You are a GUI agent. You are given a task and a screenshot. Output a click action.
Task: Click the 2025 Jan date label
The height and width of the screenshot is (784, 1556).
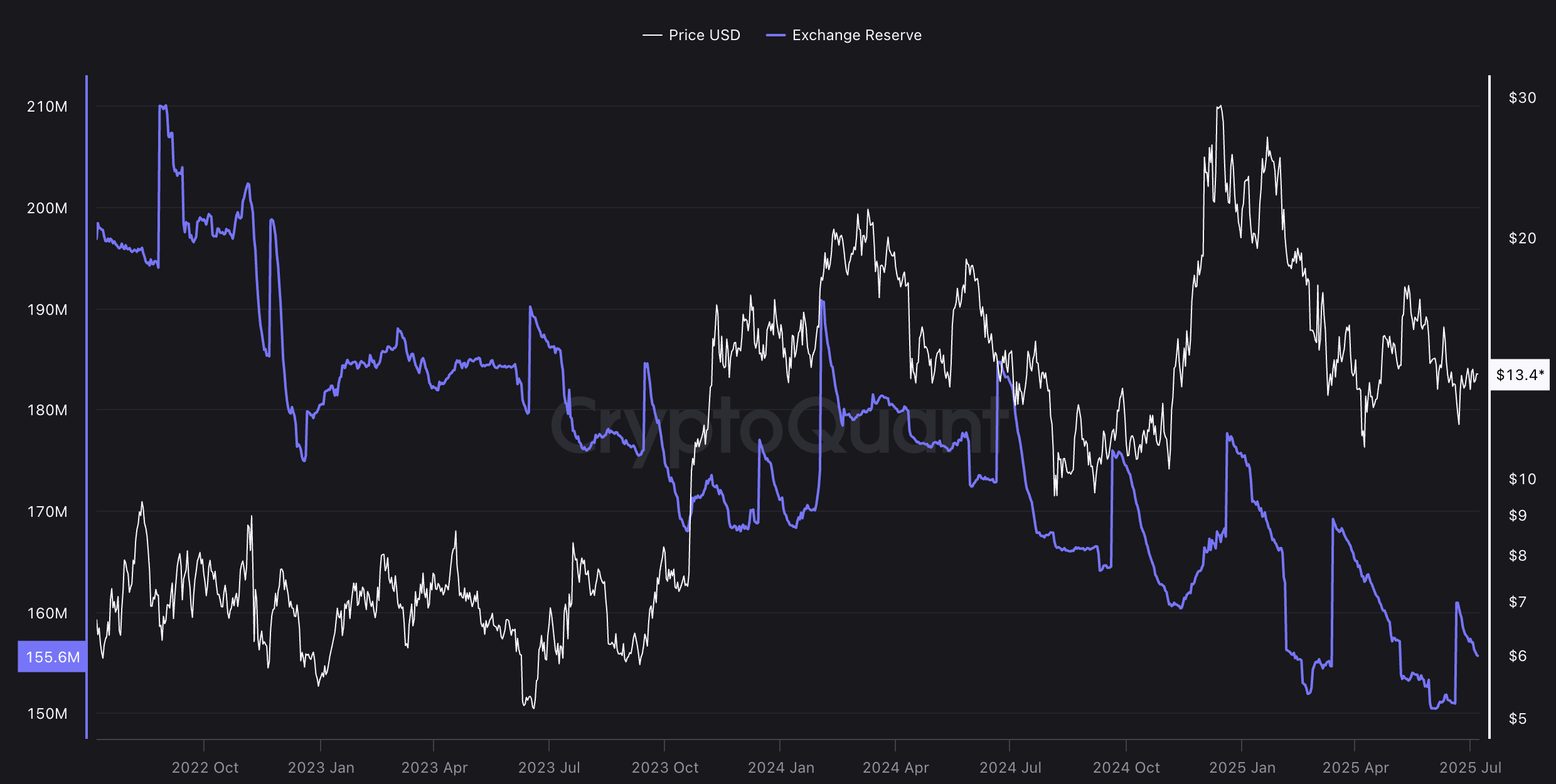click(x=1242, y=768)
